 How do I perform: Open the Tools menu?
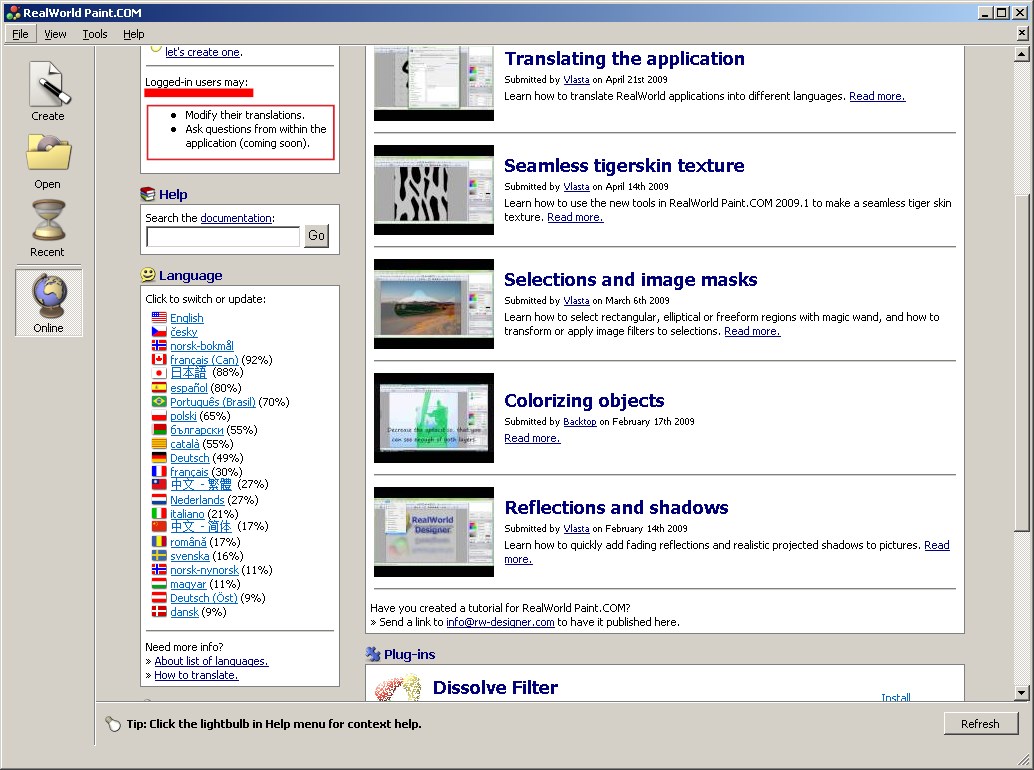(94, 34)
